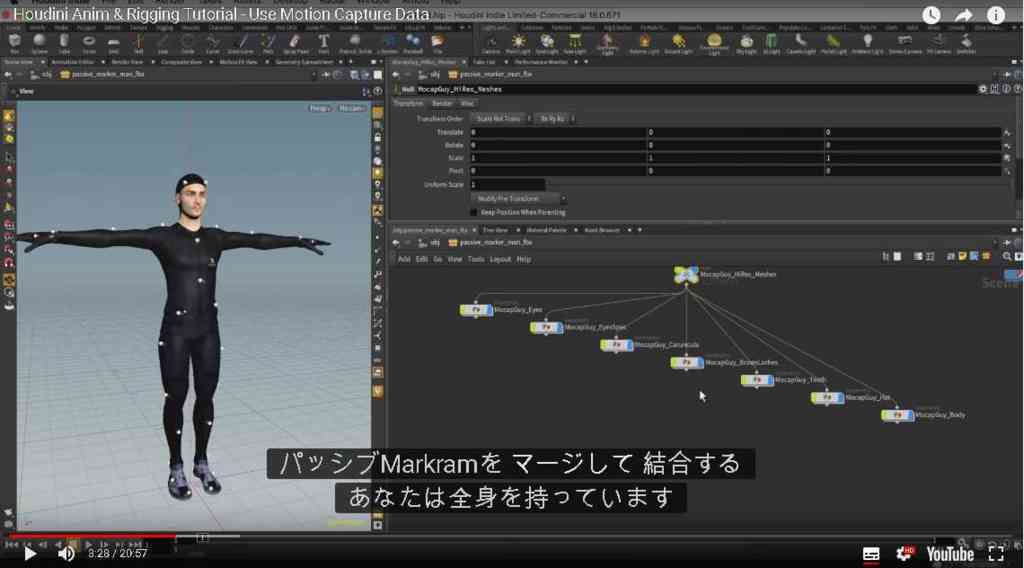Create a Volume Light from the shelf
This screenshot has height=568, width=1024.
click(x=644, y=44)
